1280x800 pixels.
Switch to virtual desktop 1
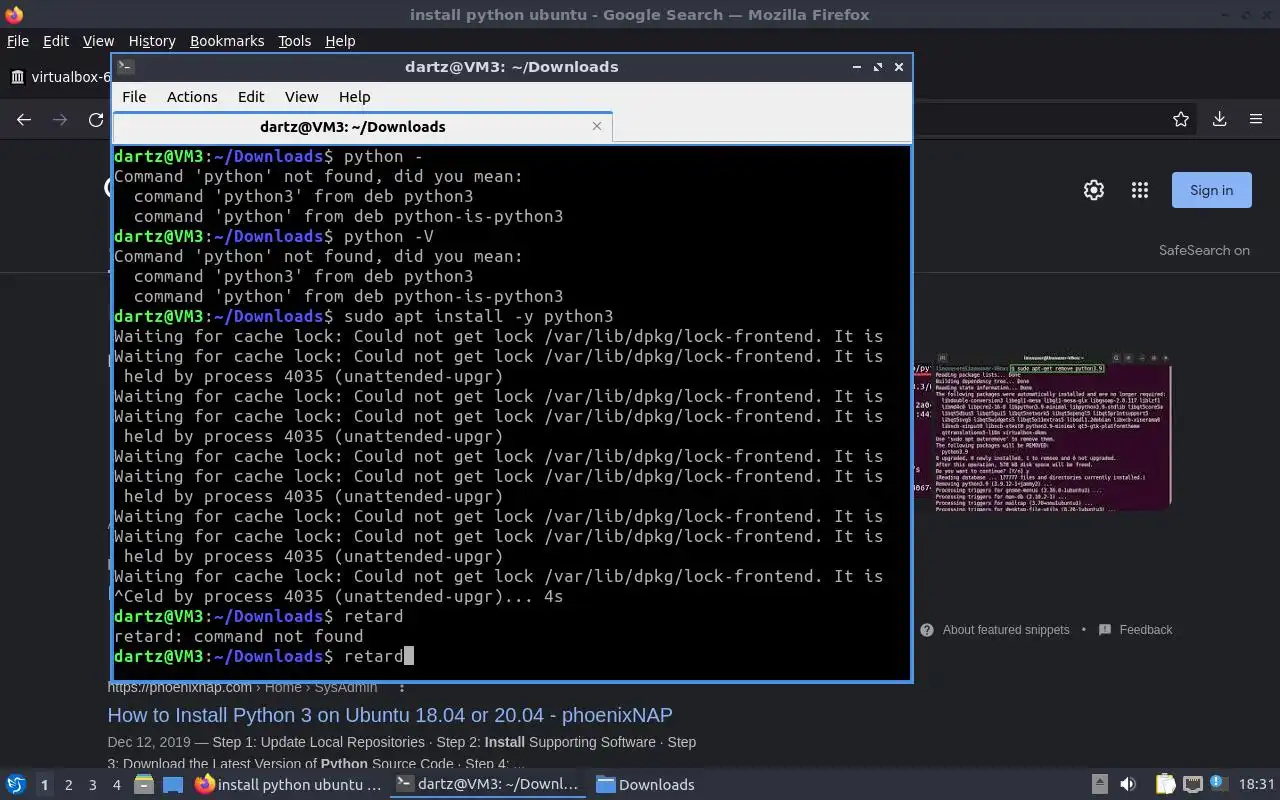[44, 785]
